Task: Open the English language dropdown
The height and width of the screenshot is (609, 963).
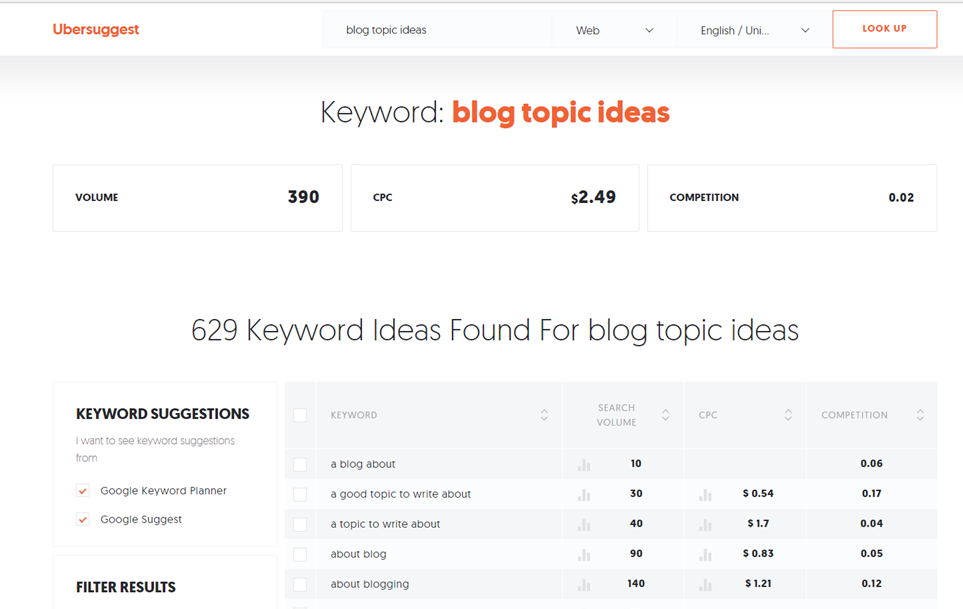Action: click(x=754, y=31)
